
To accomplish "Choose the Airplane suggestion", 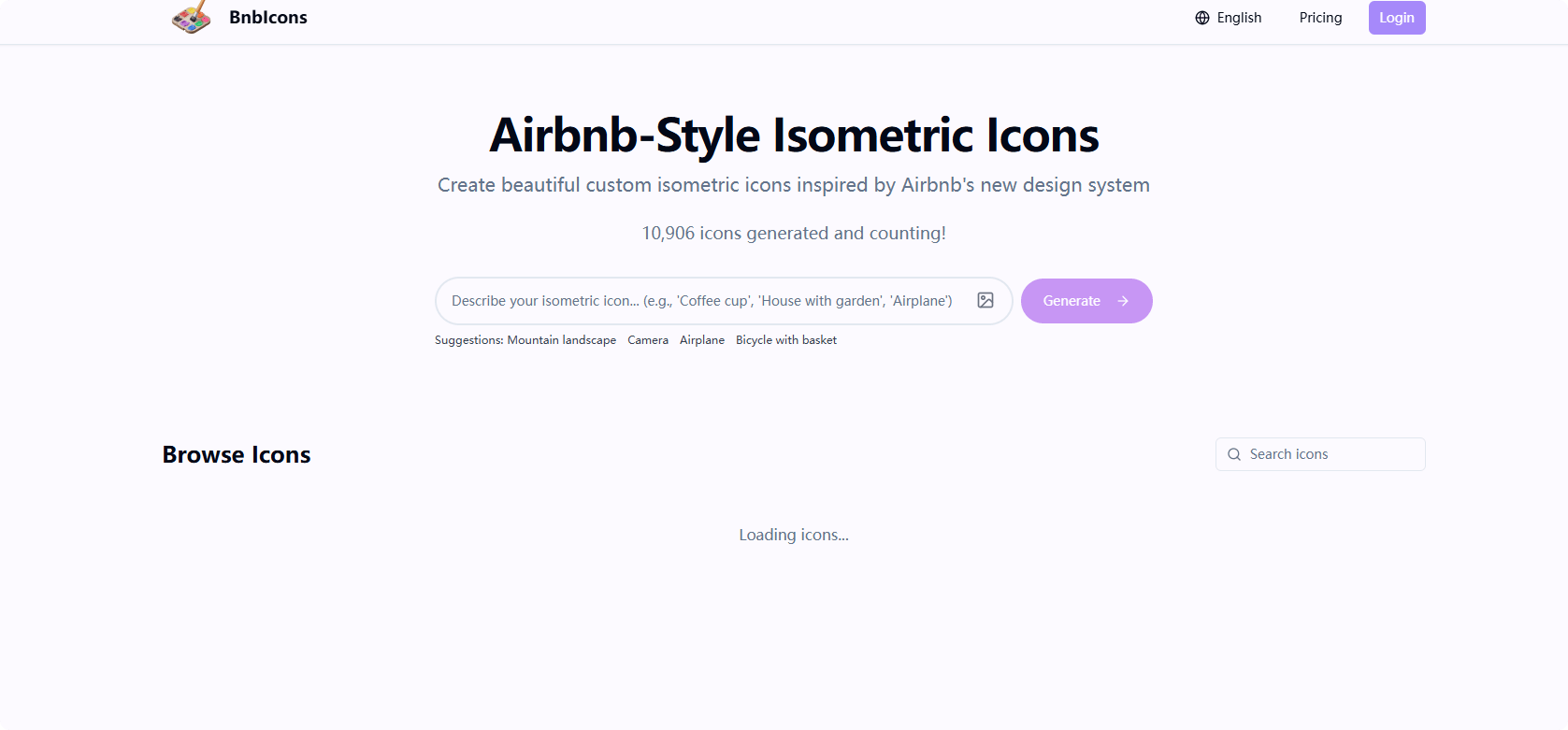I will pyautogui.click(x=702, y=340).
